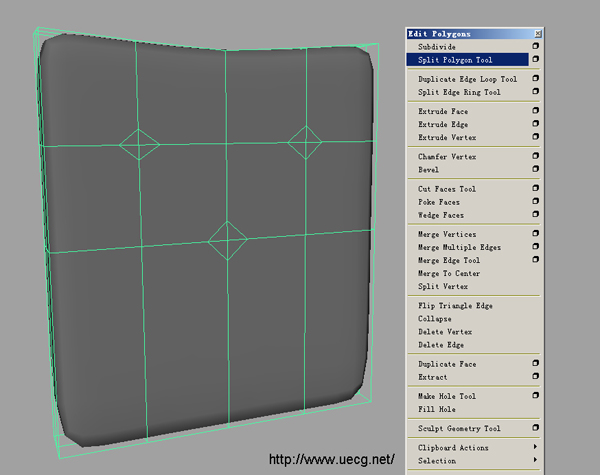Open Bevel option box icon
The width and height of the screenshot is (600, 475).
pos(535,168)
